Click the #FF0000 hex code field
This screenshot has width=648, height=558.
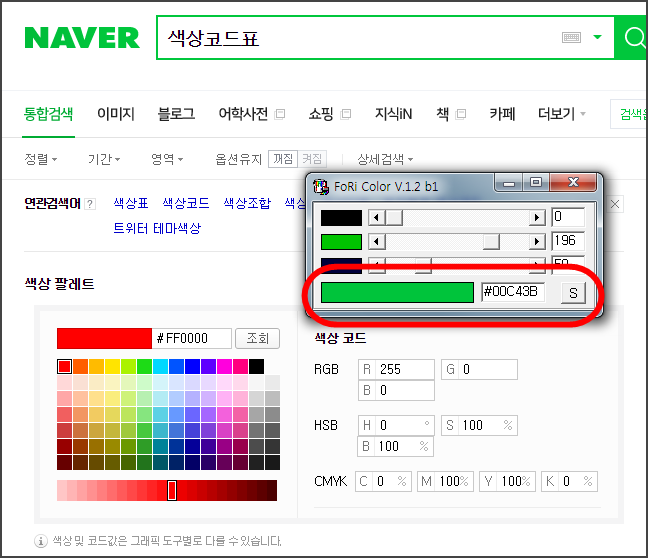[x=191, y=339]
